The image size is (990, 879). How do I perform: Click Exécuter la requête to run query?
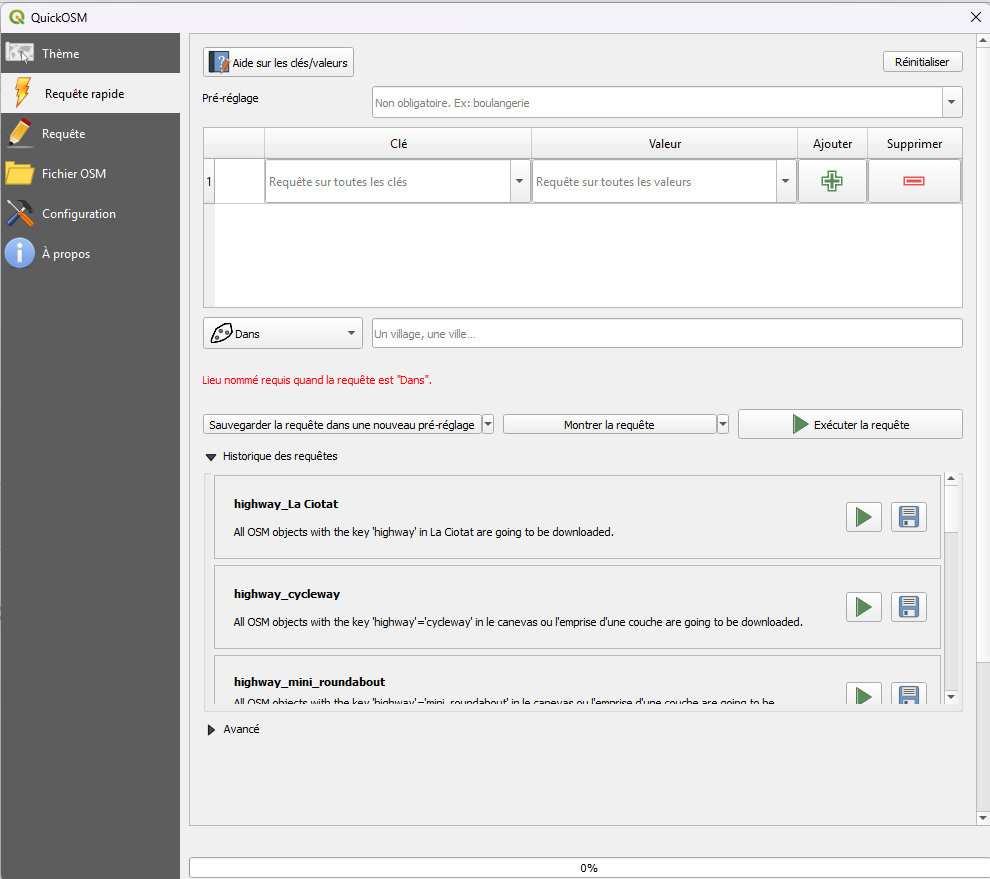tap(850, 424)
